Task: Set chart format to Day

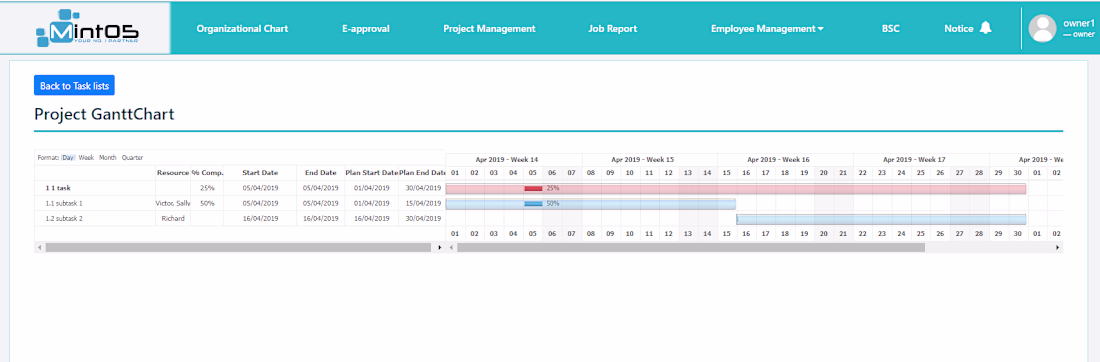Action: (68, 158)
